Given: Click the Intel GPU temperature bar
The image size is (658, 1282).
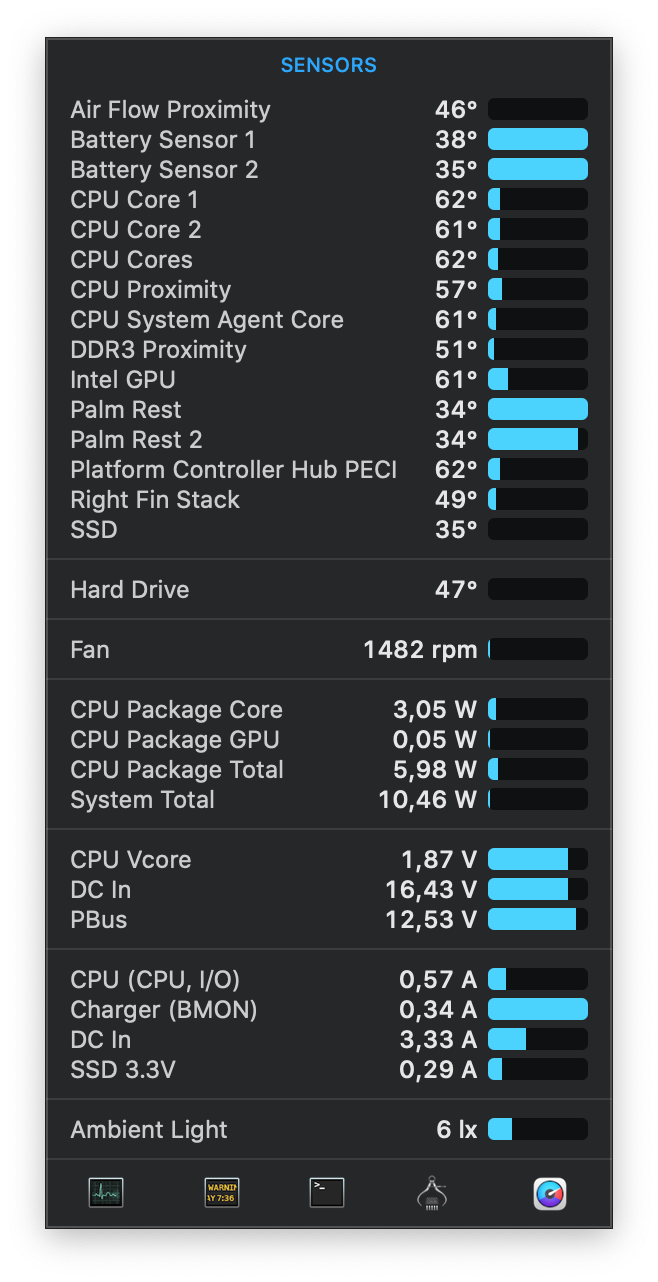Looking at the screenshot, I should point(537,379).
